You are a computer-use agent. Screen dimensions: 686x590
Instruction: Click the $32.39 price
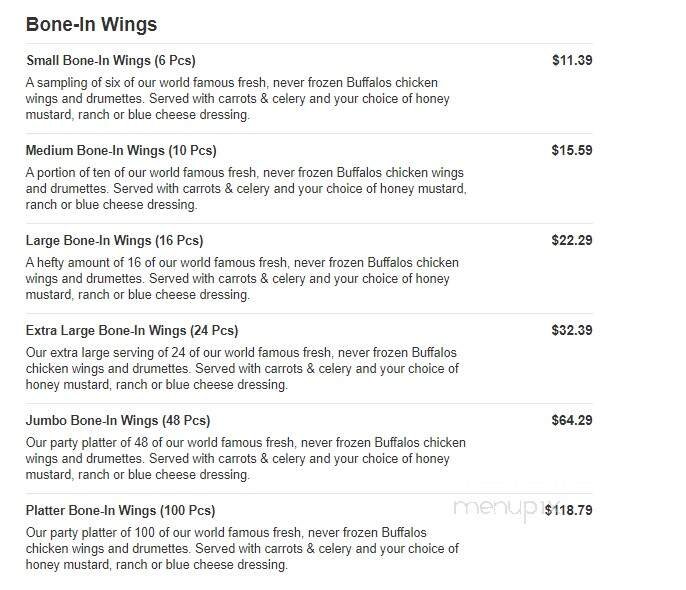(x=572, y=330)
